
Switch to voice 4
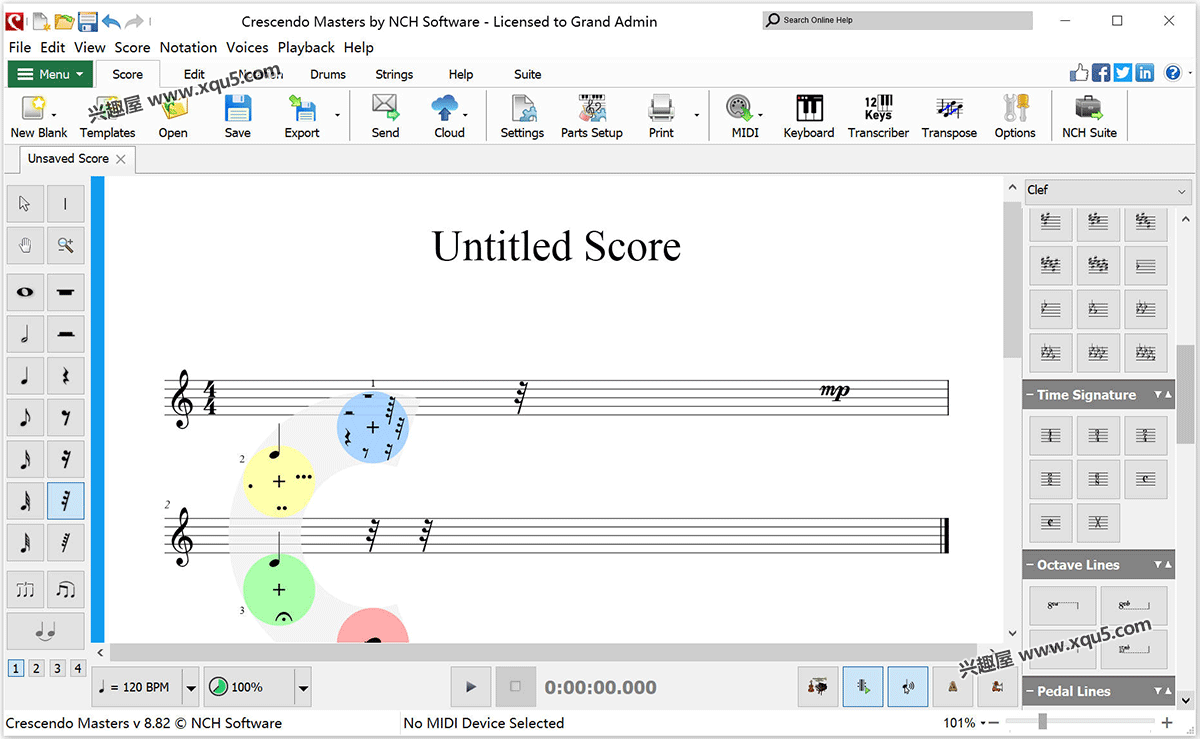point(78,668)
